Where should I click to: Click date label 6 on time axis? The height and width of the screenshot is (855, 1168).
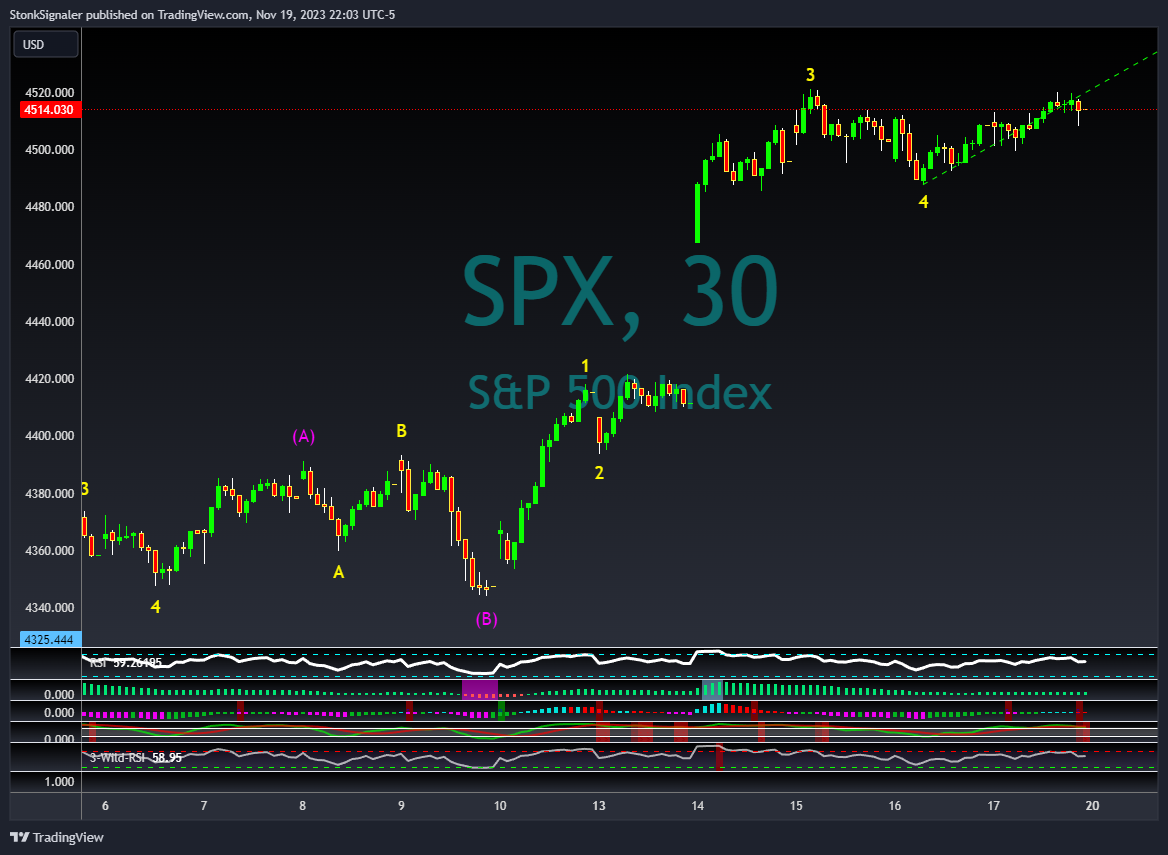105,806
